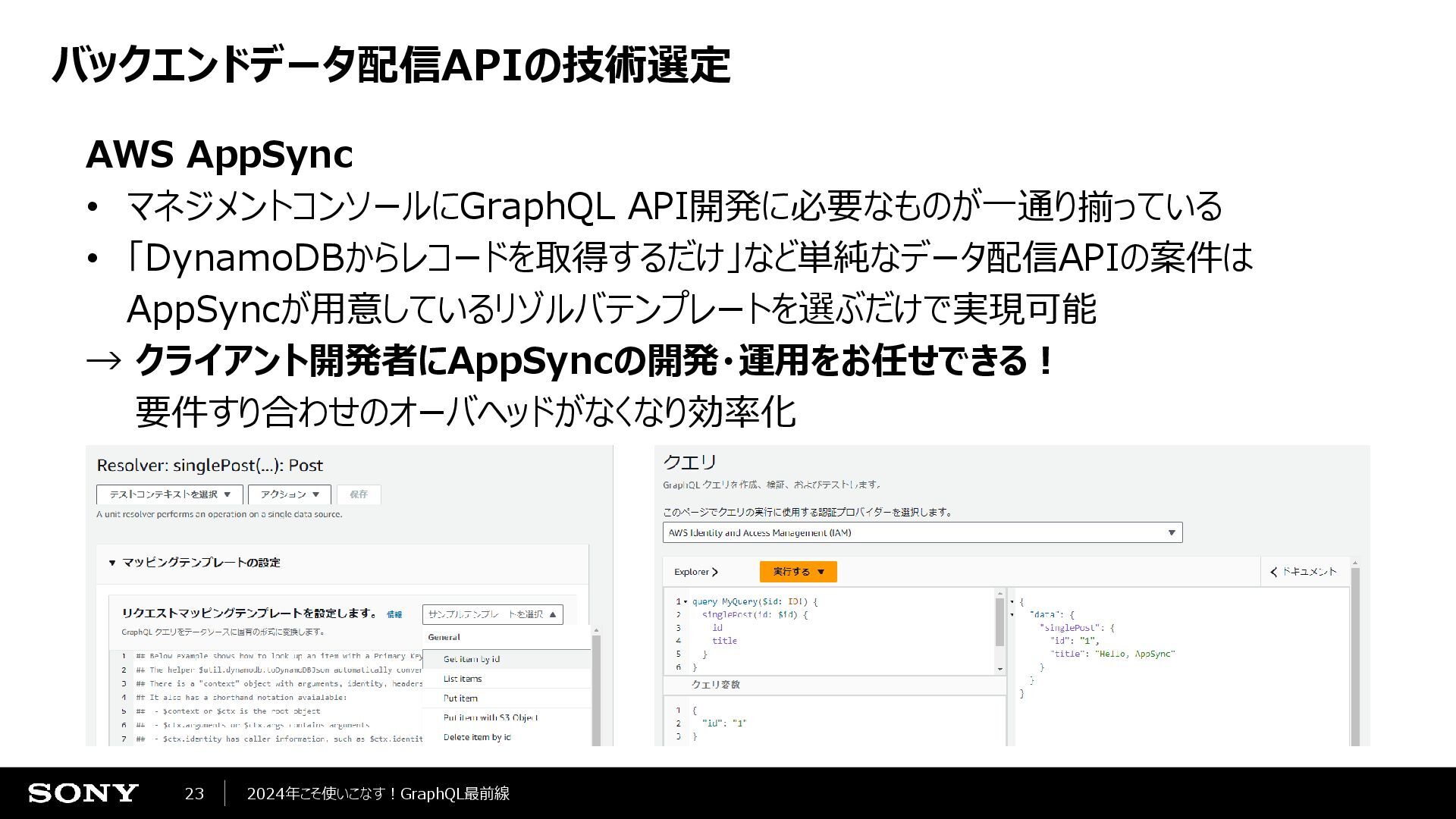Choose 'Get item by id' template
Screen dimensions: 1456x819
click(x=506, y=659)
